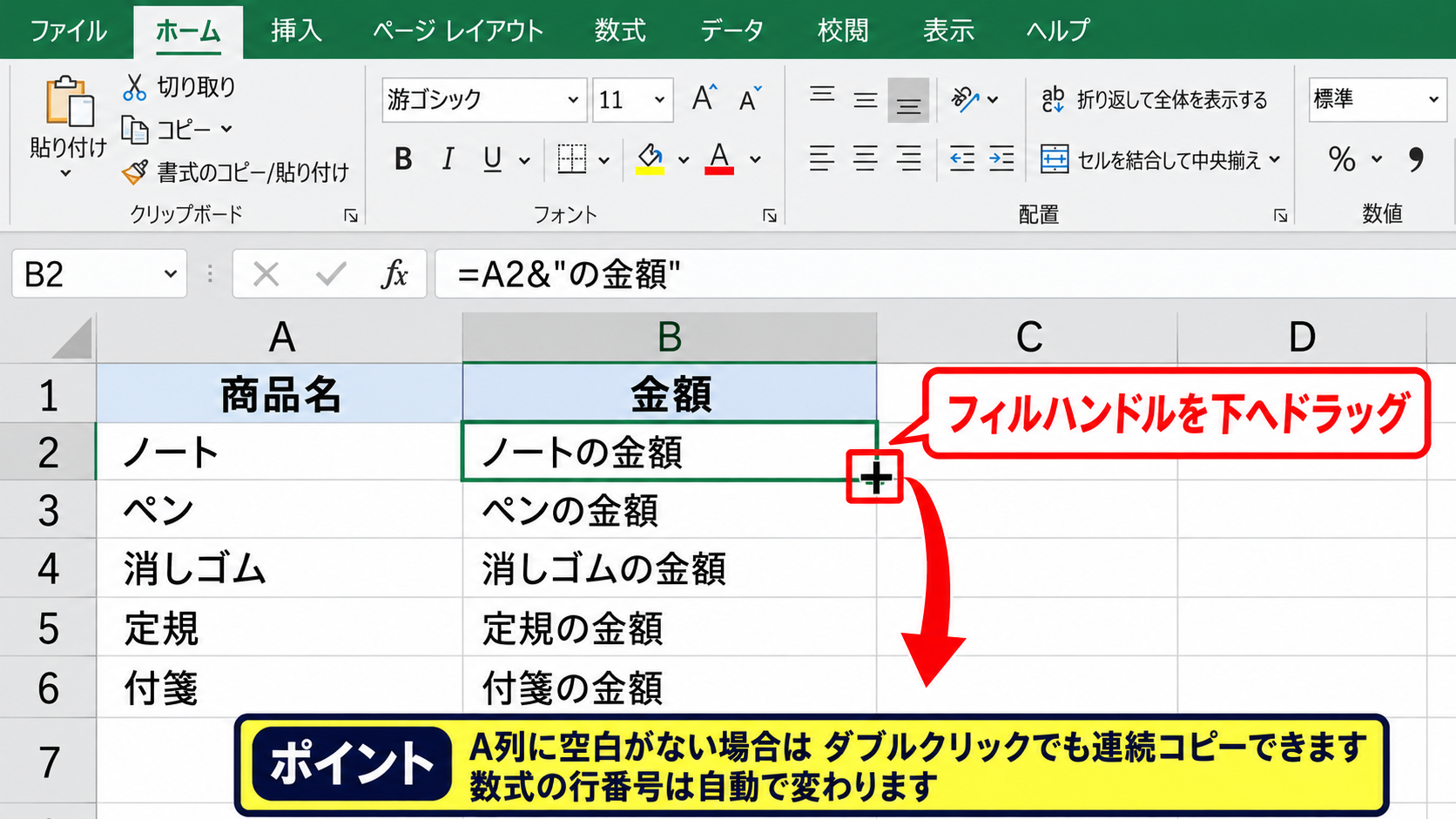Toggle Italic formatting

pos(448,159)
